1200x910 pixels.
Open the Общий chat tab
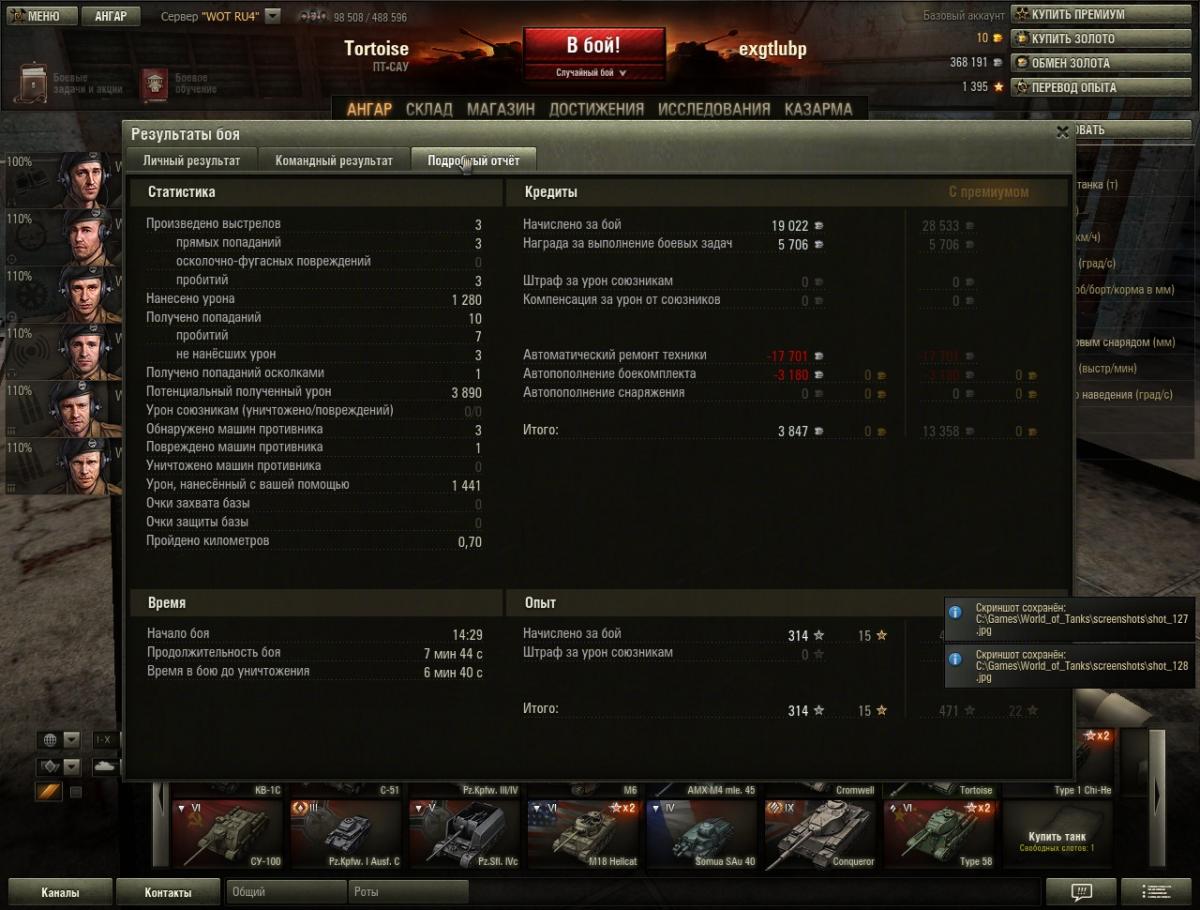[284, 892]
